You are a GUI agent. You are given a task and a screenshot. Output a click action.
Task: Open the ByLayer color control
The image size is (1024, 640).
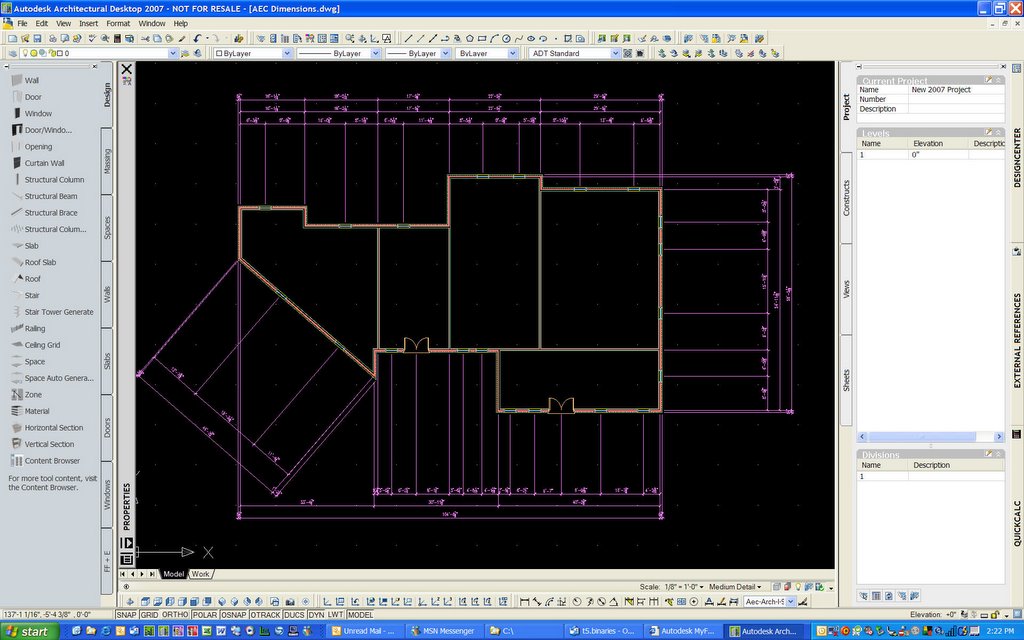(252, 53)
